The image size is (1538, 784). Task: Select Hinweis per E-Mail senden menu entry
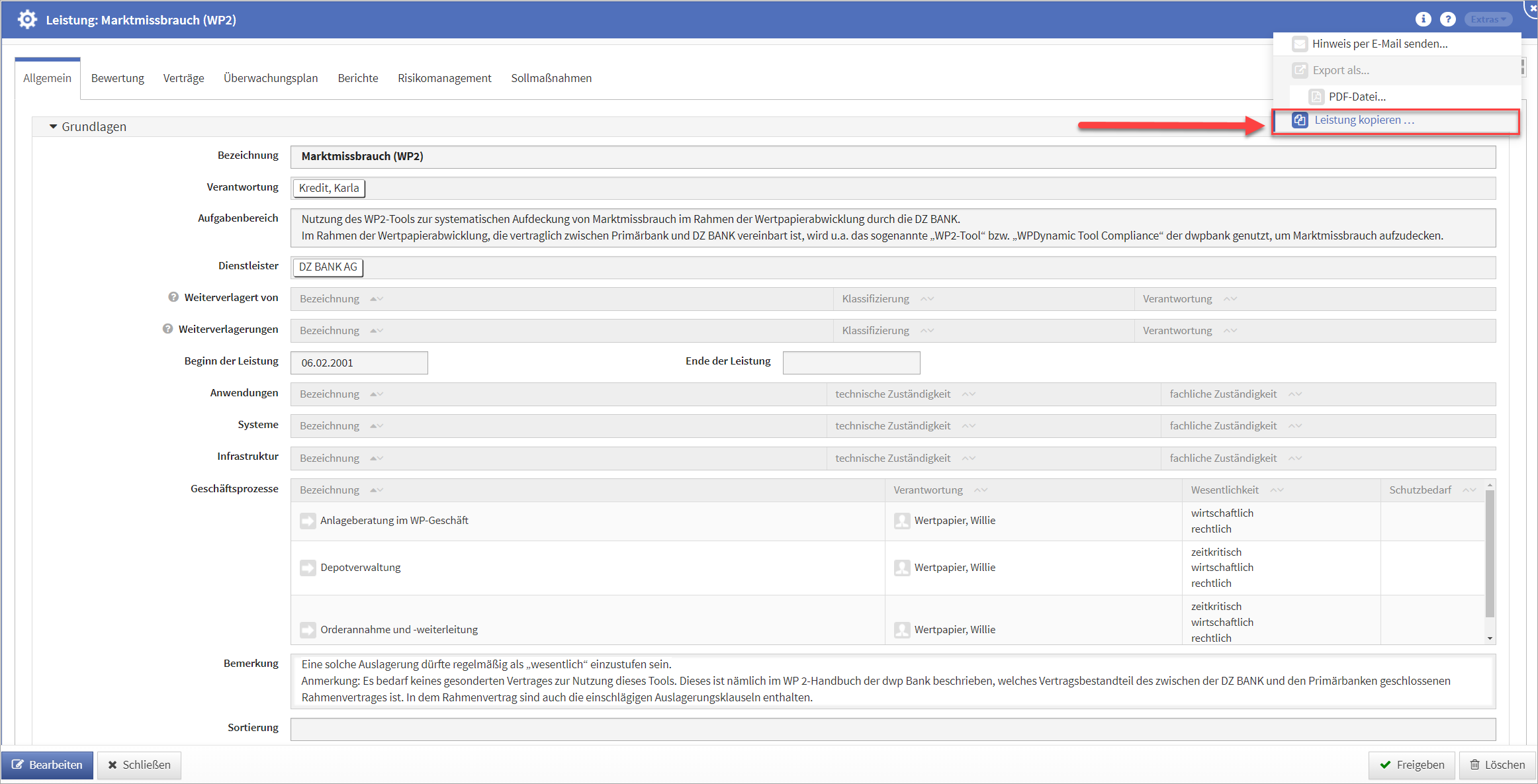click(1379, 44)
